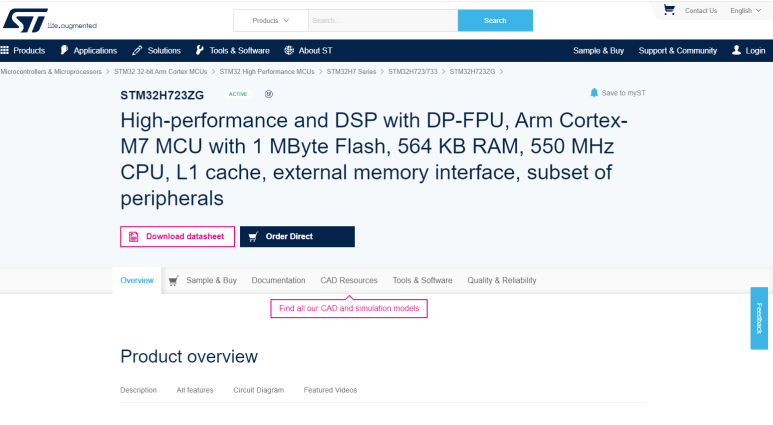Screen dimensions: 773x425
Task: Open Sample & Buy in top navbar
Action: pos(598,50)
